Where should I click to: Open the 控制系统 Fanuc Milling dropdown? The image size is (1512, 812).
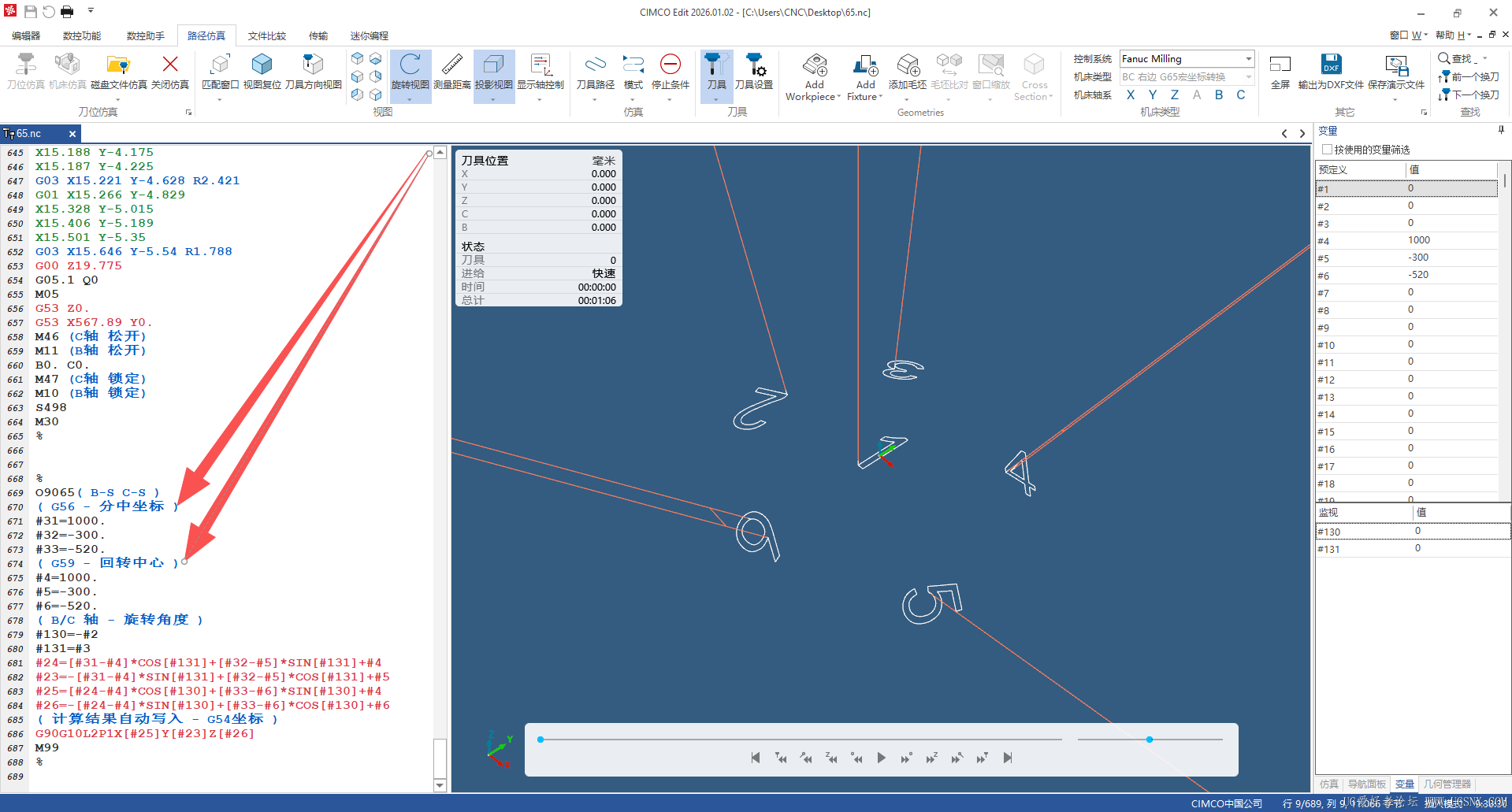[x=1187, y=59]
